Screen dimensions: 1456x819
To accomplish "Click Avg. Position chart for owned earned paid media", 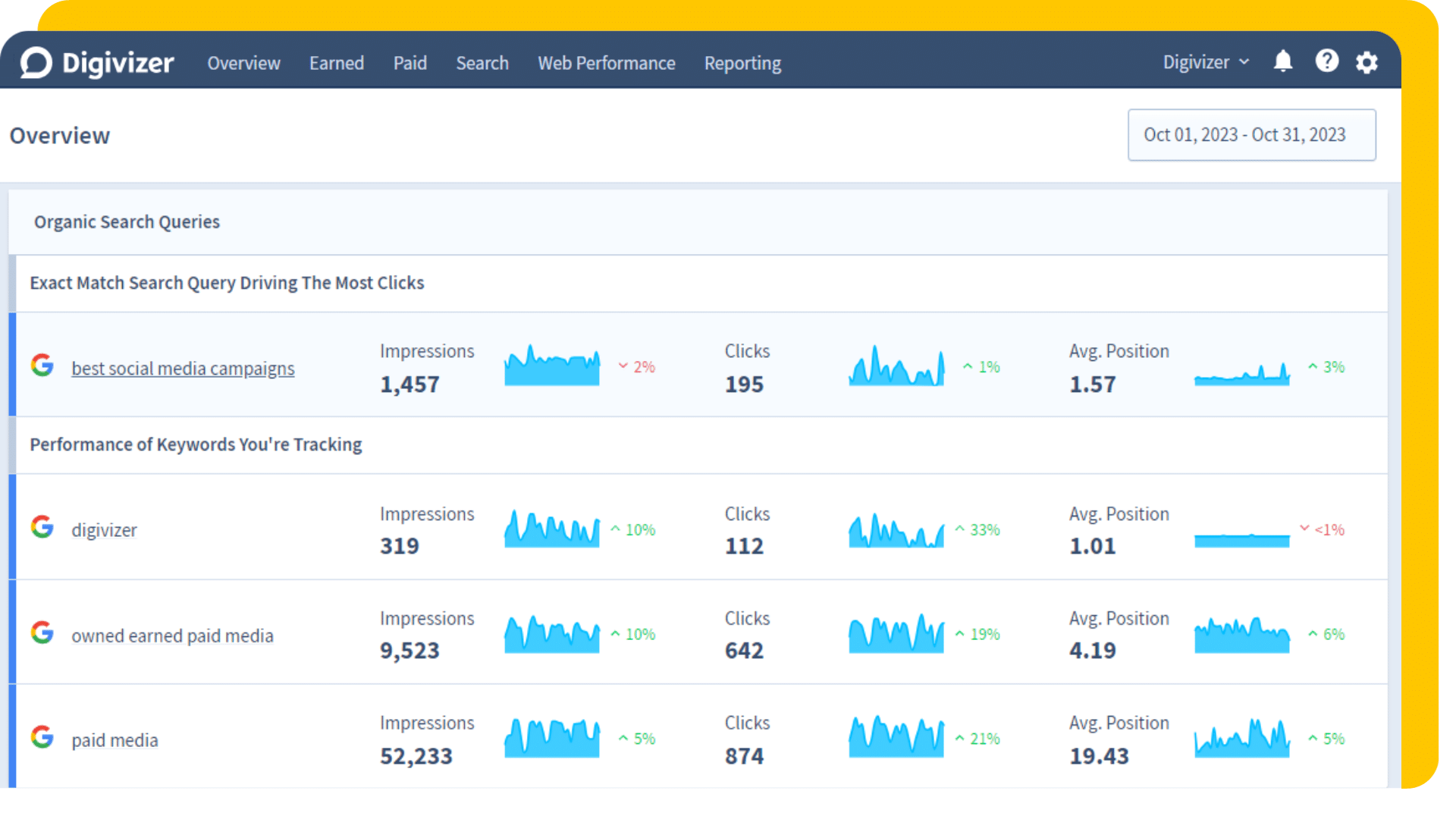I will pos(1241,635).
